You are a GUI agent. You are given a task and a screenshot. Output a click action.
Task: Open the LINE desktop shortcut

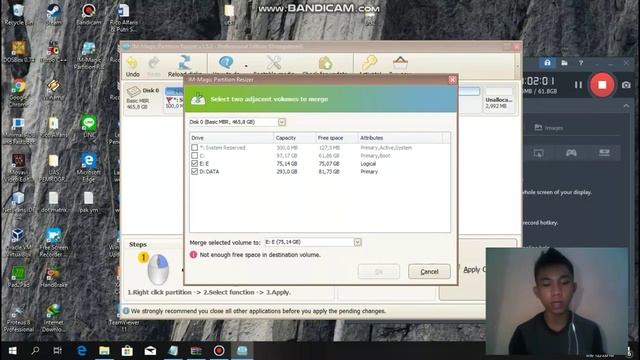pyautogui.click(x=89, y=127)
